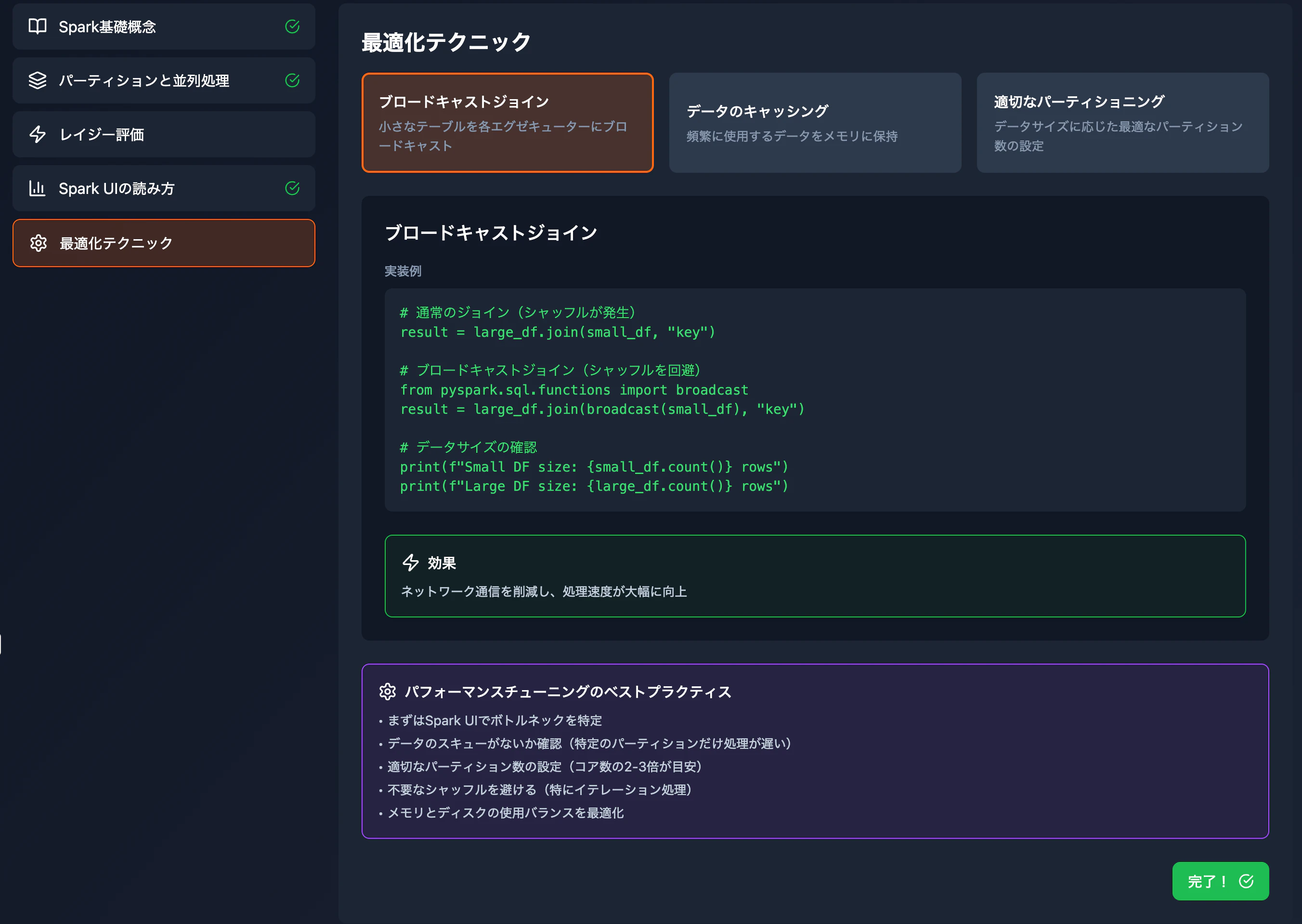Collapse the 実装例 code example section
This screenshot has width=1302, height=924.
click(x=403, y=271)
